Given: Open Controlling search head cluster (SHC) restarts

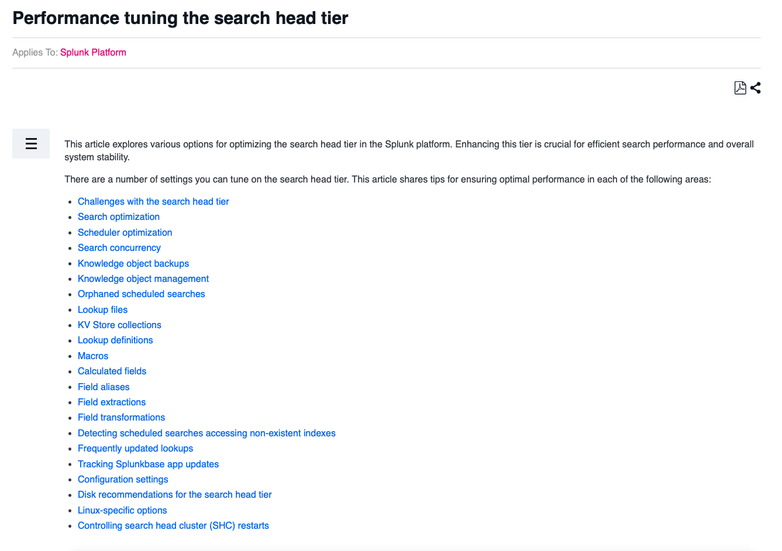Looking at the screenshot, I should click(x=173, y=526).
